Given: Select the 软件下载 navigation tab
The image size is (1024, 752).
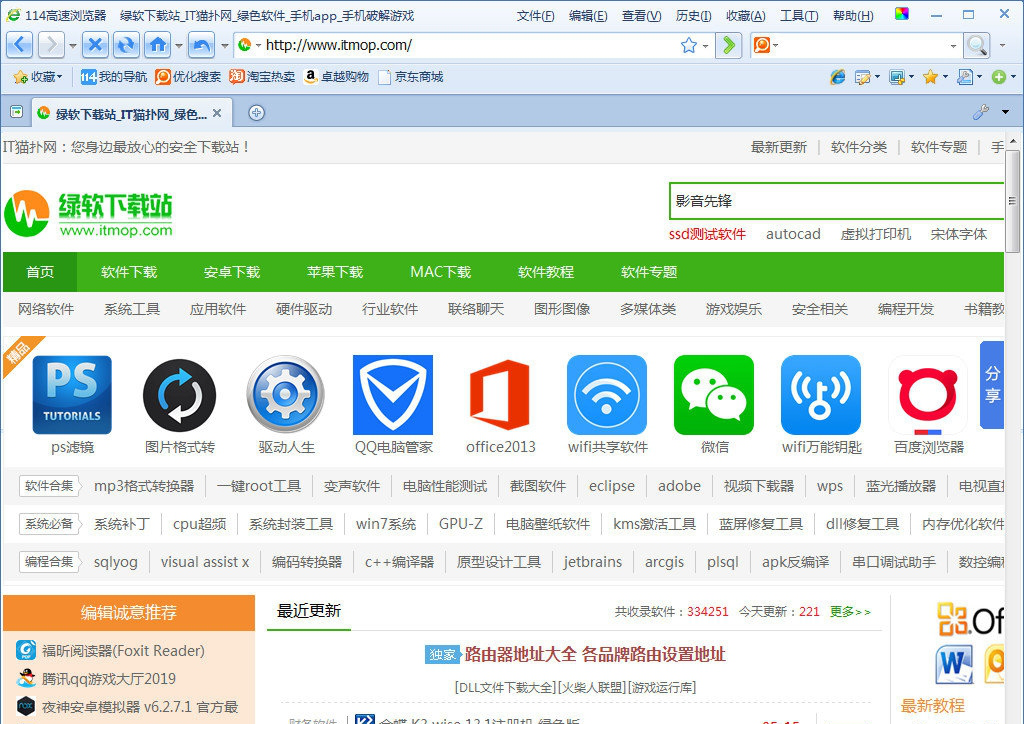Looking at the screenshot, I should pyautogui.click(x=129, y=272).
